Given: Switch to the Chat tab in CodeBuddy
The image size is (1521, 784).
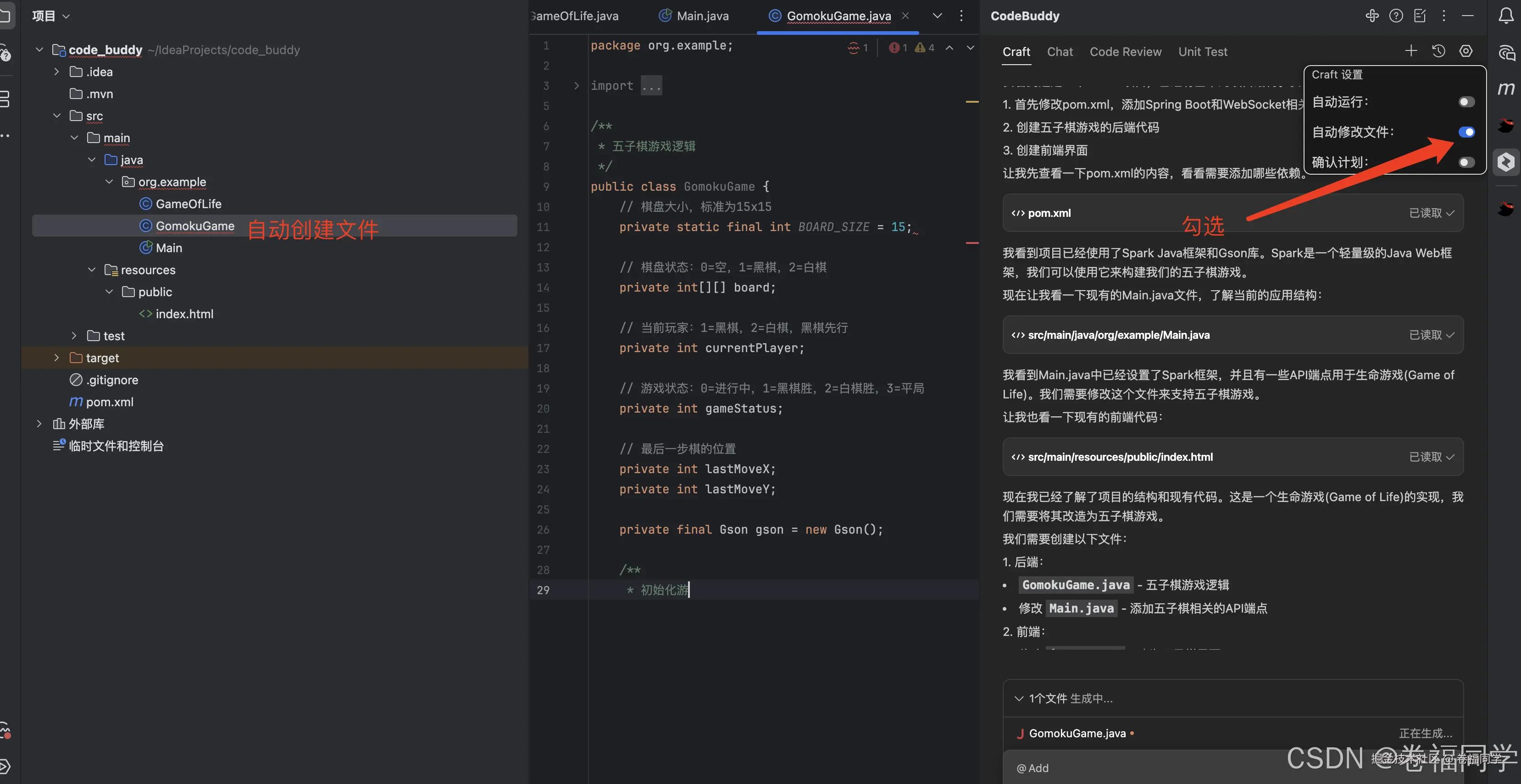Looking at the screenshot, I should click(x=1060, y=51).
